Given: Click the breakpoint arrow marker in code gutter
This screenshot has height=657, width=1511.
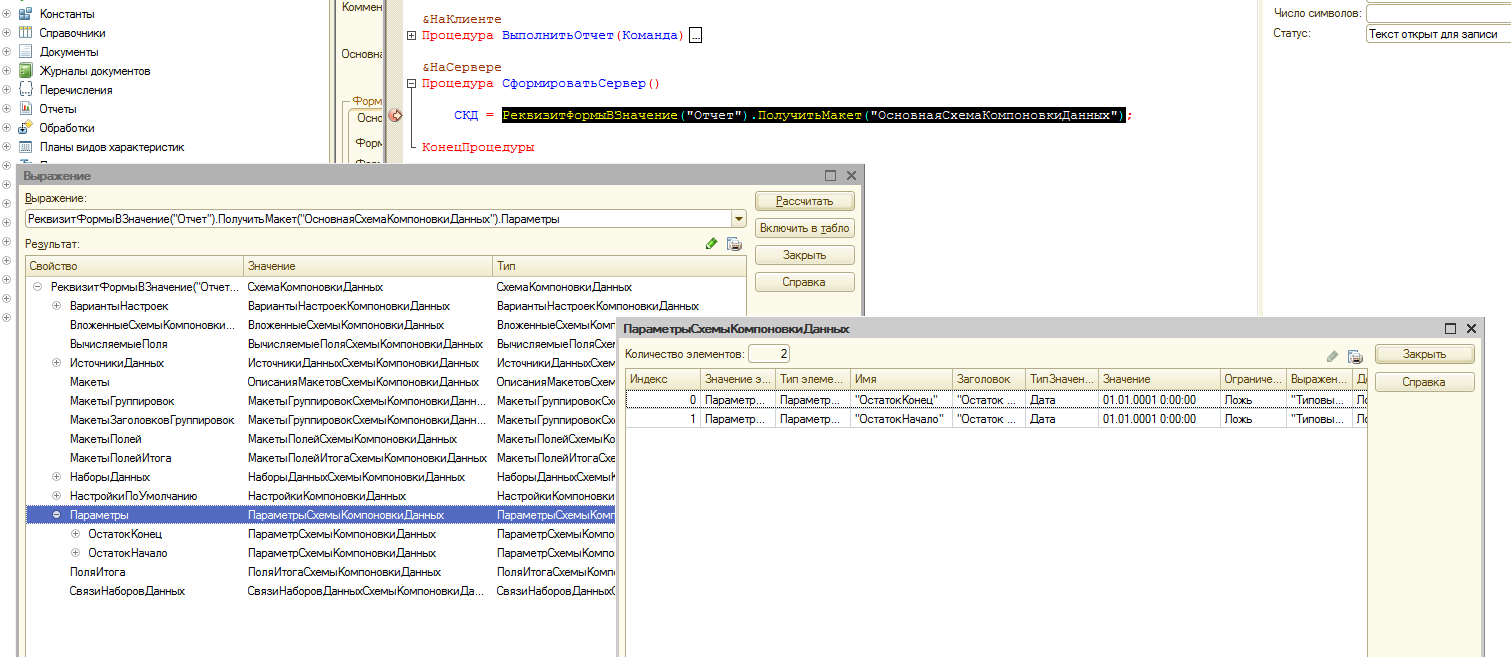Looking at the screenshot, I should pyautogui.click(x=395, y=116).
